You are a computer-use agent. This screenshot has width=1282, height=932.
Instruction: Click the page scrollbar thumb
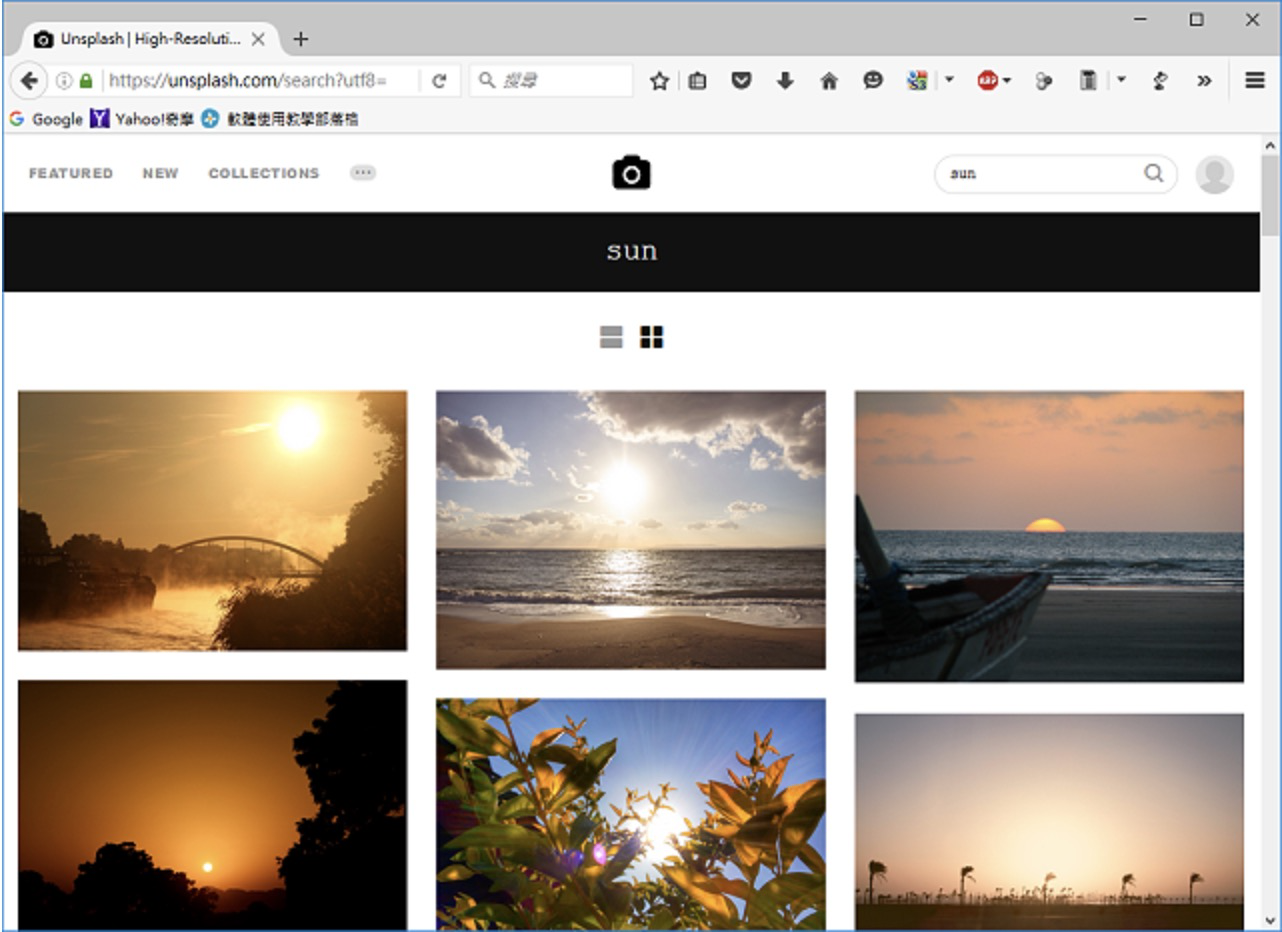pyautogui.click(x=1271, y=196)
